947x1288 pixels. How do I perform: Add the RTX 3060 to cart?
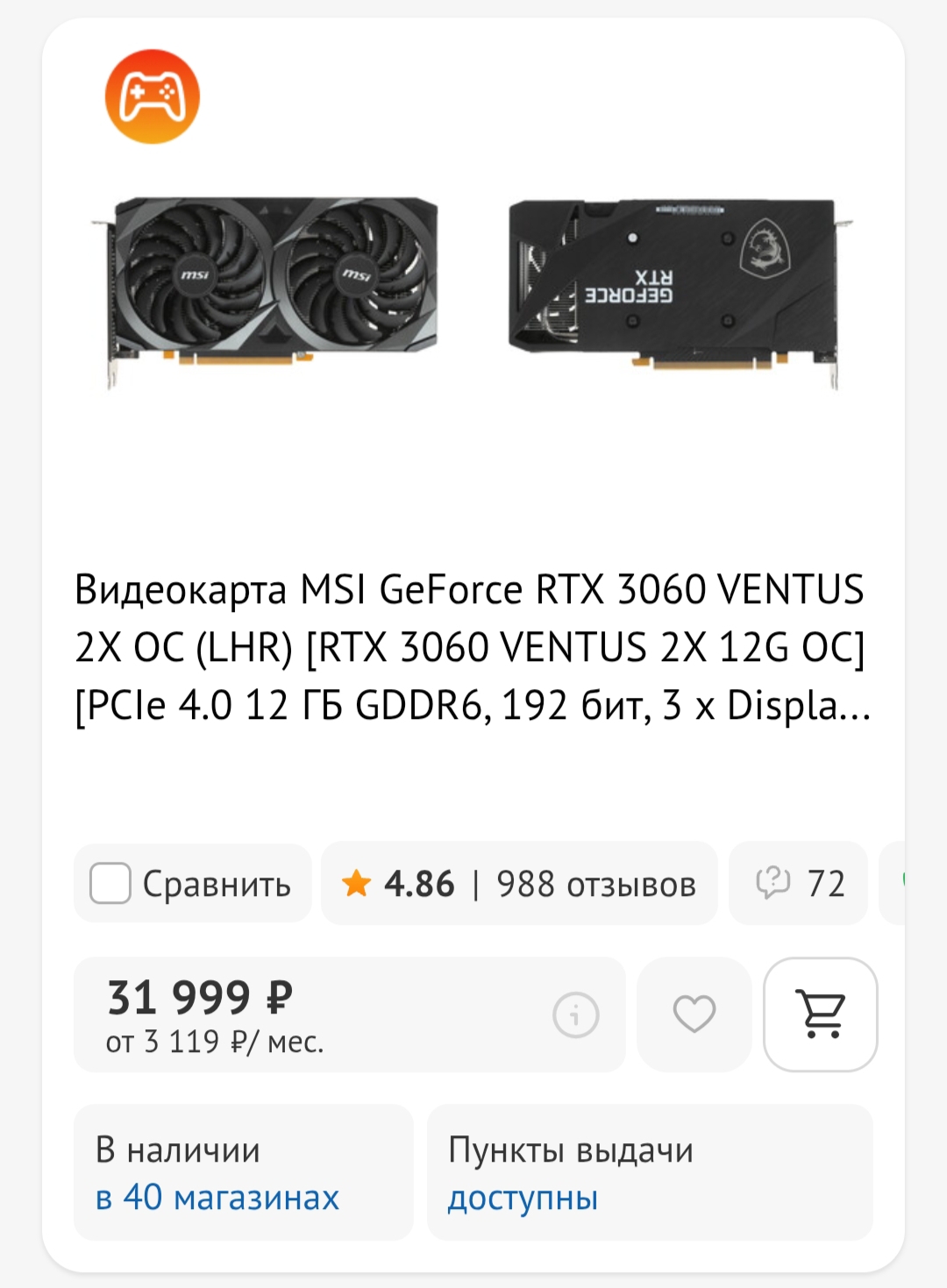coord(821,1014)
